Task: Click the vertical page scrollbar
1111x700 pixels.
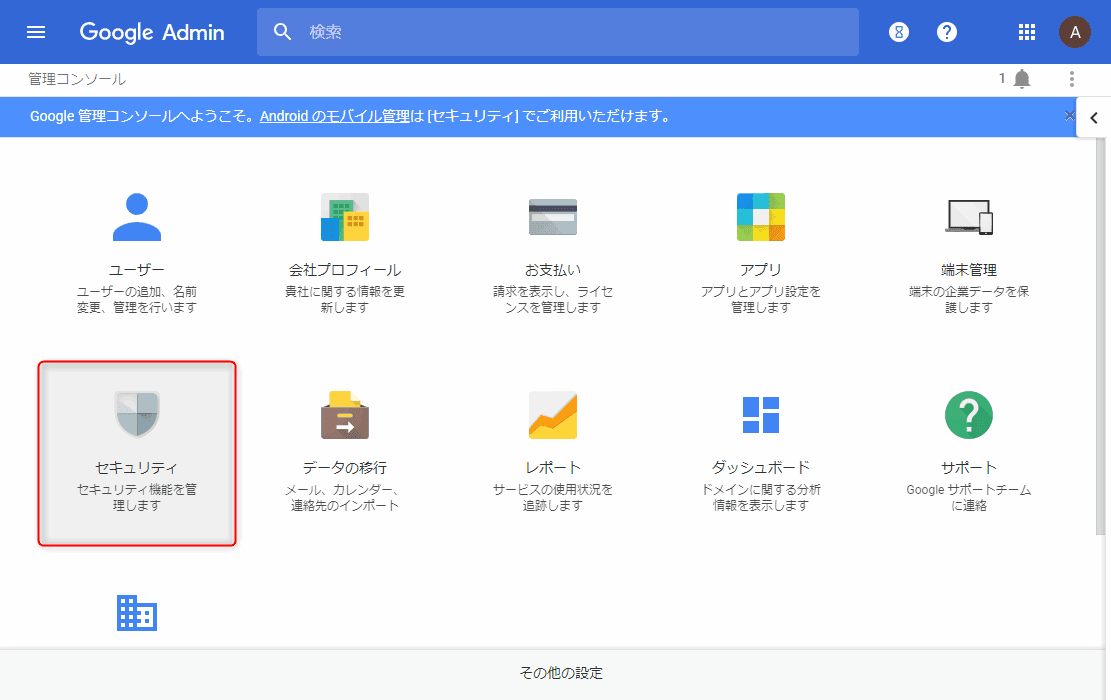Action: pyautogui.click(x=1100, y=337)
